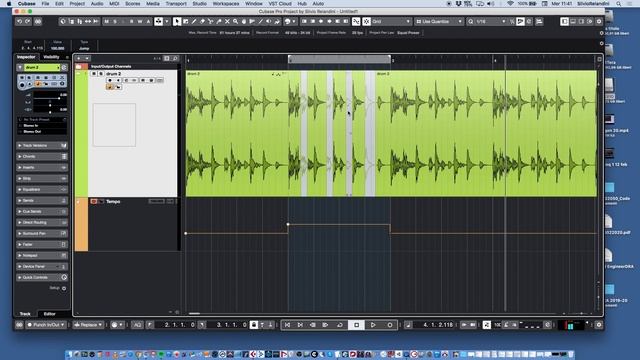Select the Glue tool
Viewport: 640px width, 360px height.
[x=219, y=21]
